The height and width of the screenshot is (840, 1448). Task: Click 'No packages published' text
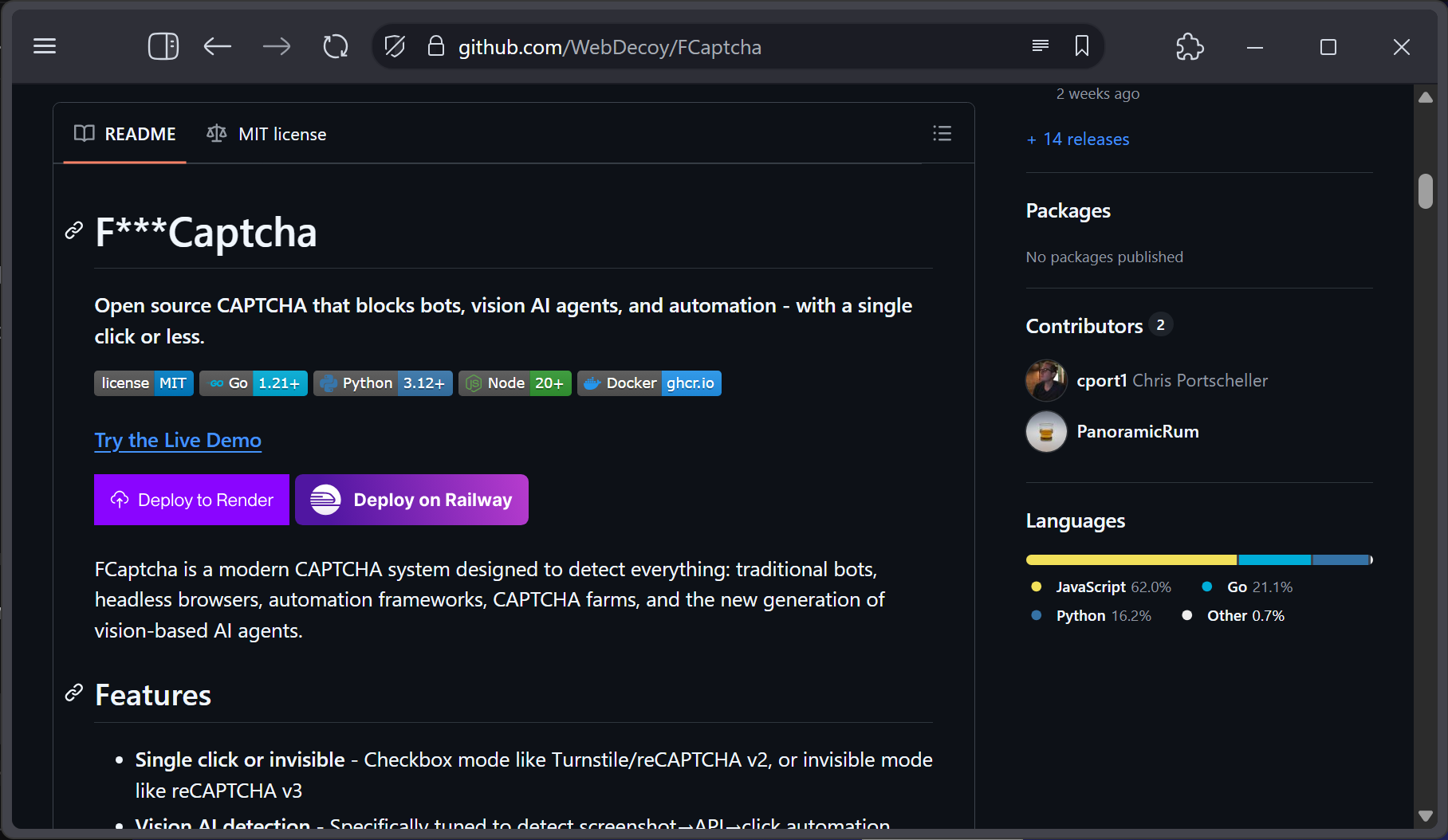coord(1104,257)
